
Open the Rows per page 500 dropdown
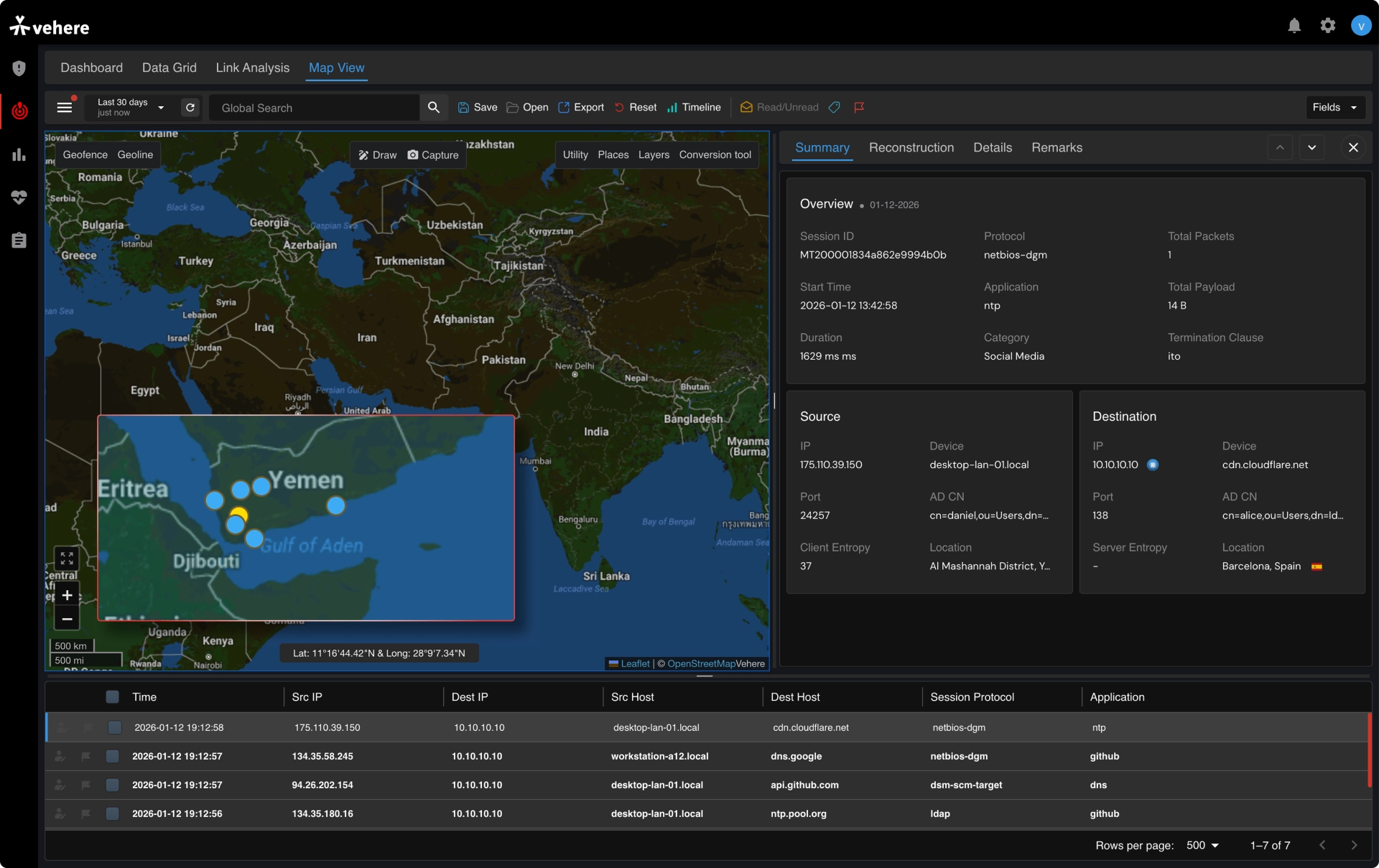1202,845
